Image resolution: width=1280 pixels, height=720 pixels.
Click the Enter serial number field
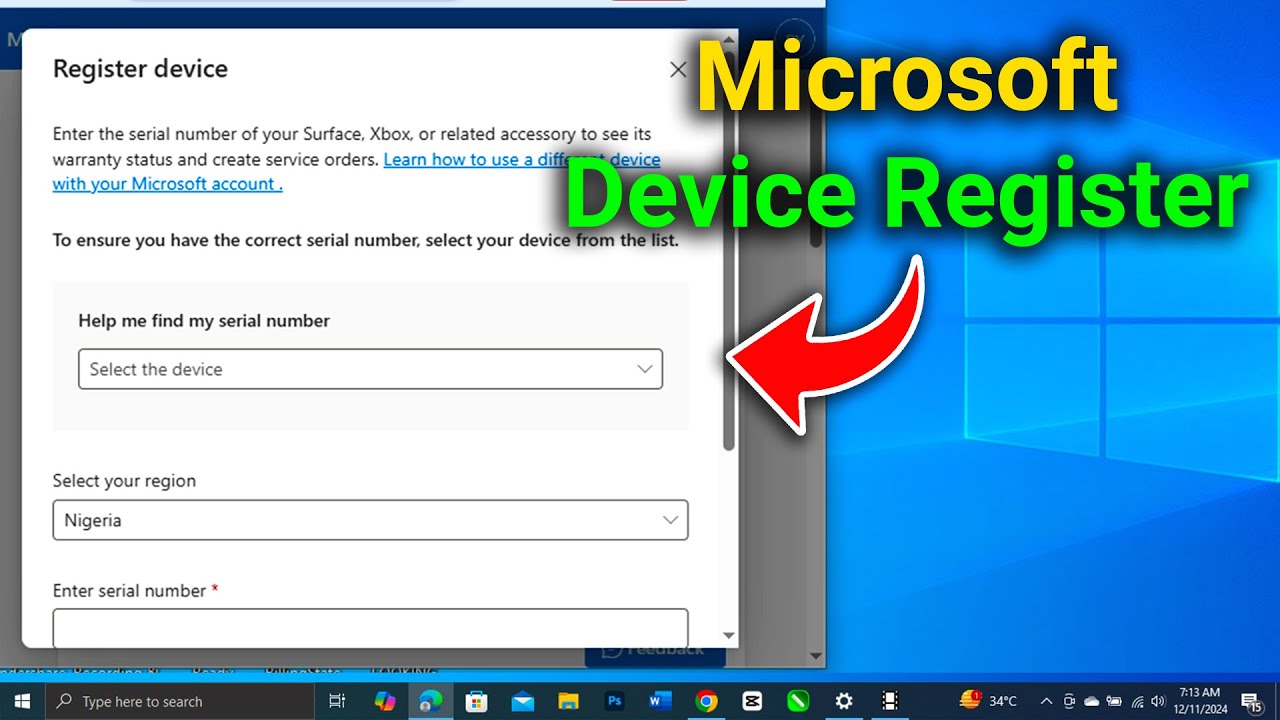pyautogui.click(x=370, y=628)
